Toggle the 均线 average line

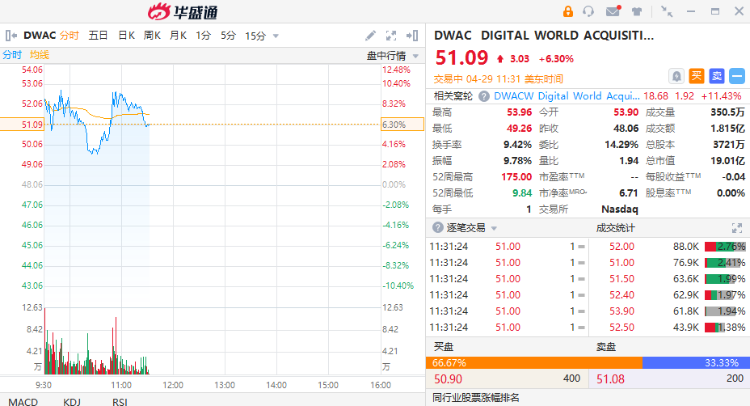tap(39, 55)
